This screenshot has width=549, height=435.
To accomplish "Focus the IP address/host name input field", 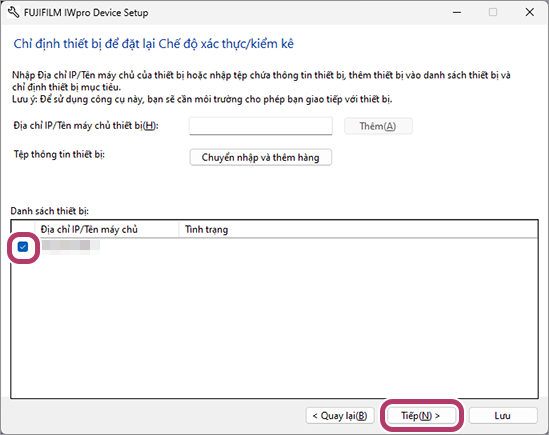I will pyautogui.click(x=260, y=126).
